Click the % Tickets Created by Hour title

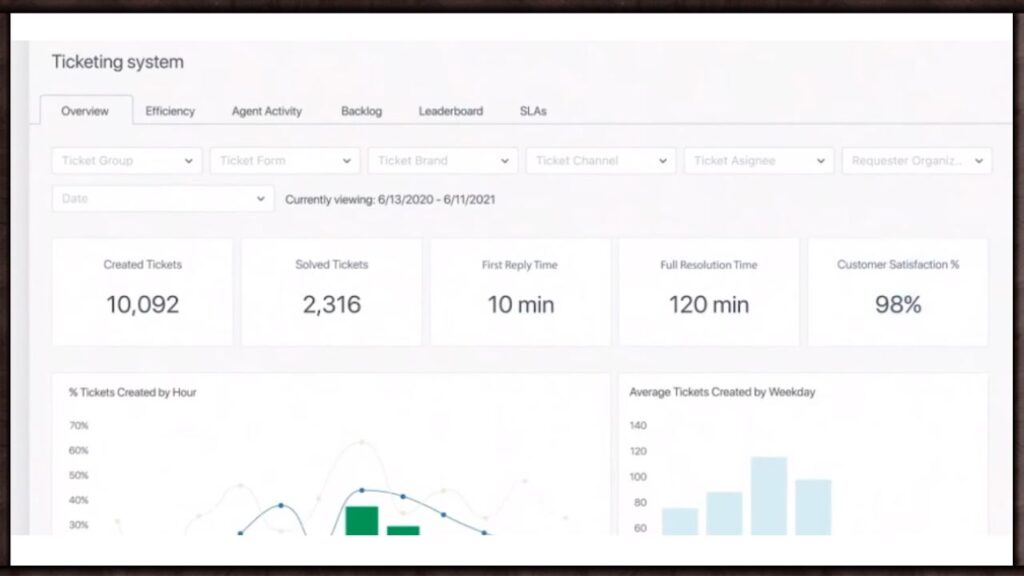coord(133,392)
